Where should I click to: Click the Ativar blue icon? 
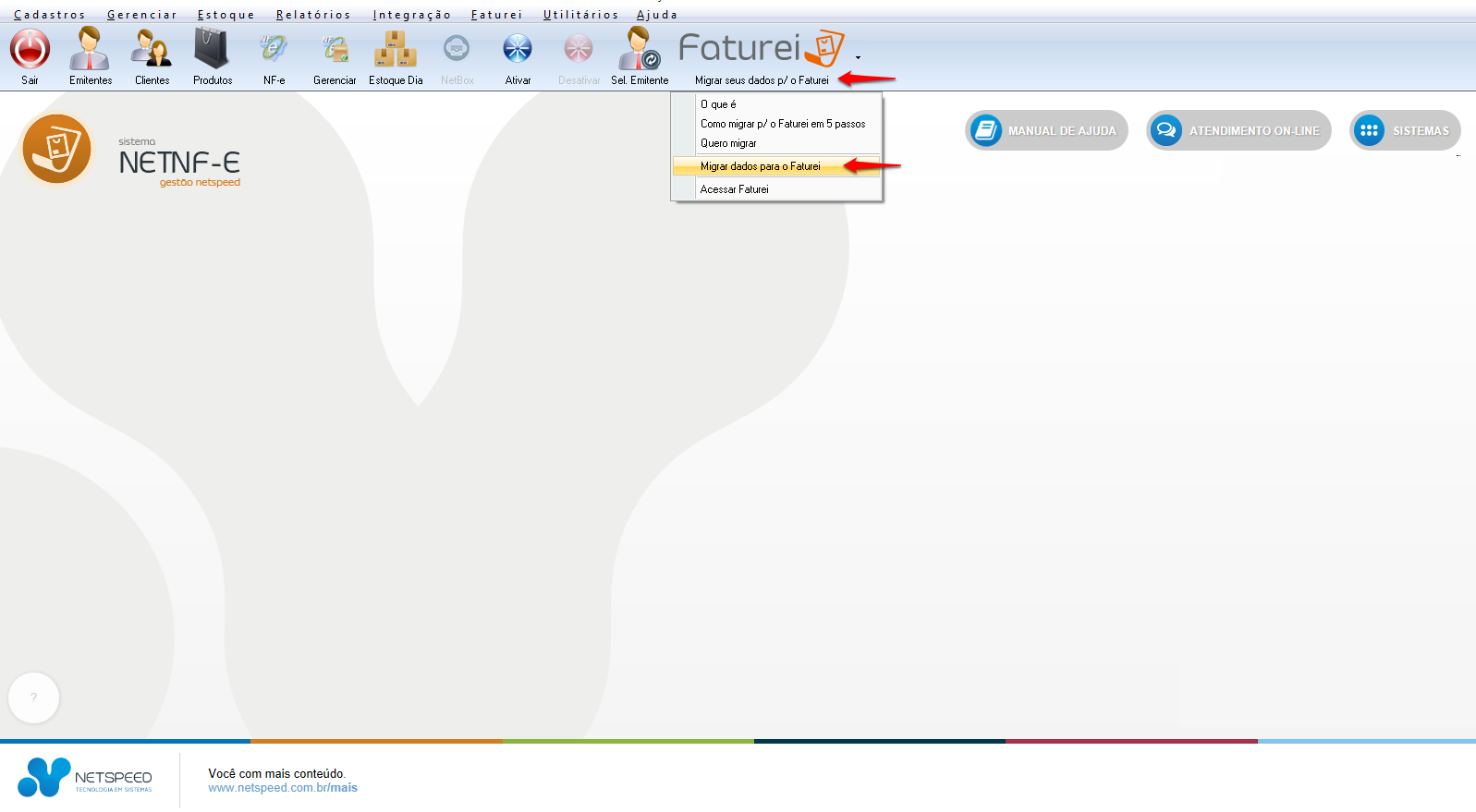(518, 48)
